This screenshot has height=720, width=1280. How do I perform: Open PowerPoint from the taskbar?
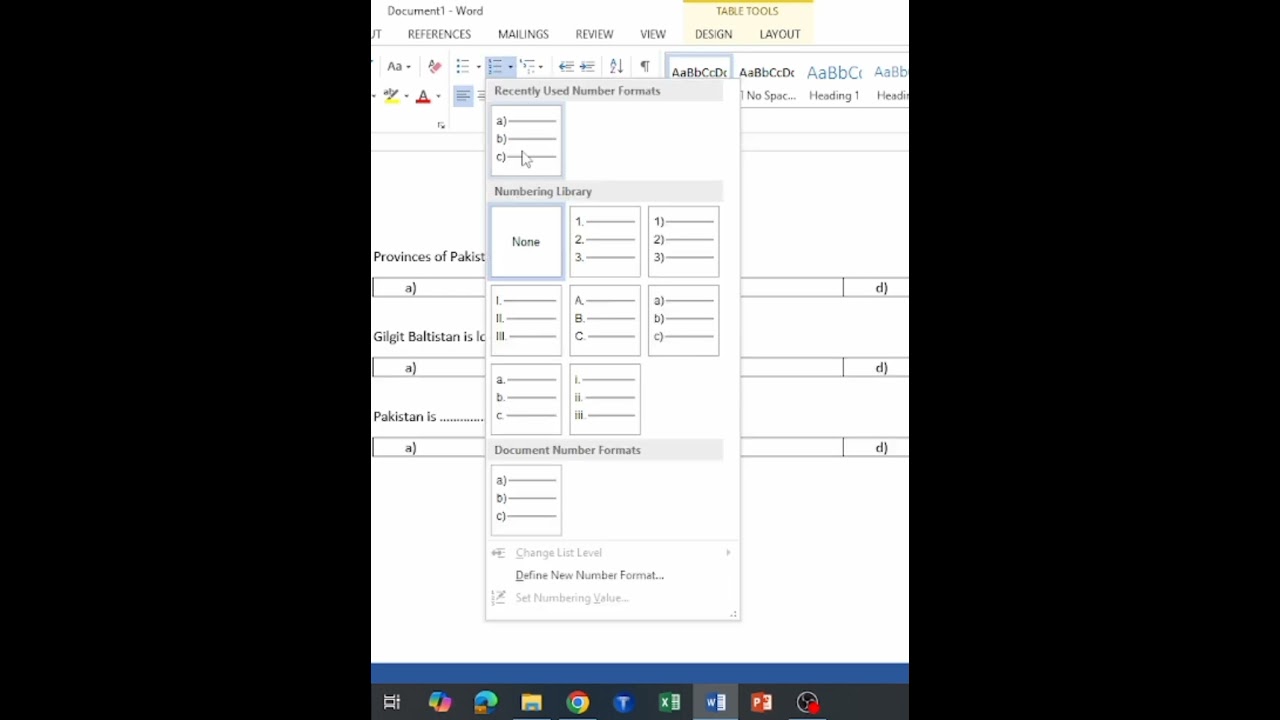click(x=762, y=702)
